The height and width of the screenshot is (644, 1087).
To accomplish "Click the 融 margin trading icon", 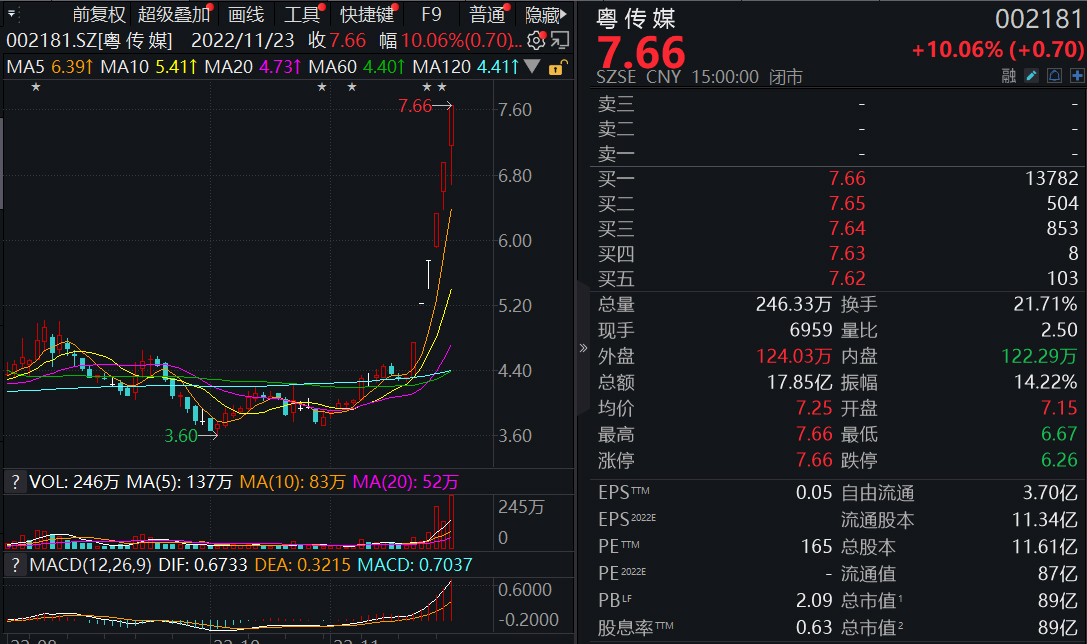I will 1011,74.
